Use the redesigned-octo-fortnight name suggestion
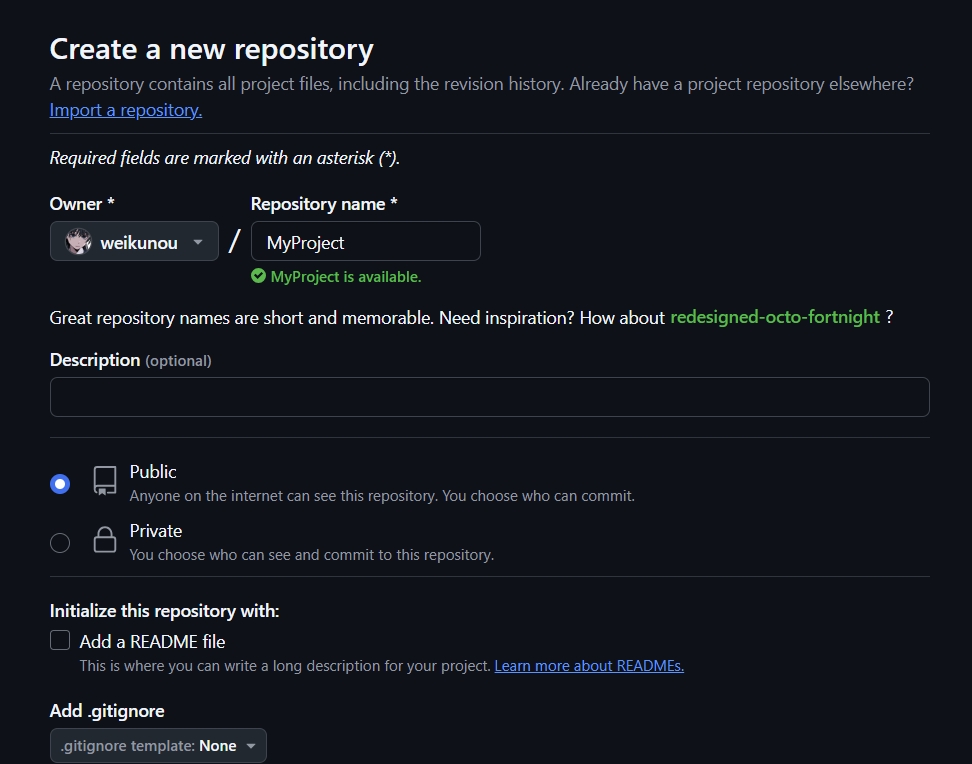Image resolution: width=972 pixels, height=764 pixels. [x=775, y=317]
